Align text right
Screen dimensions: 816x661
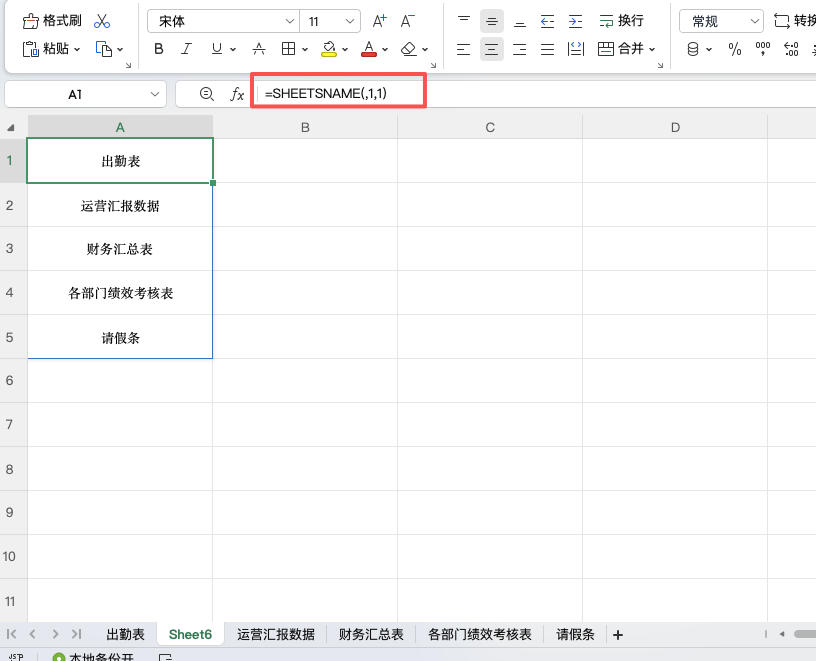520,49
